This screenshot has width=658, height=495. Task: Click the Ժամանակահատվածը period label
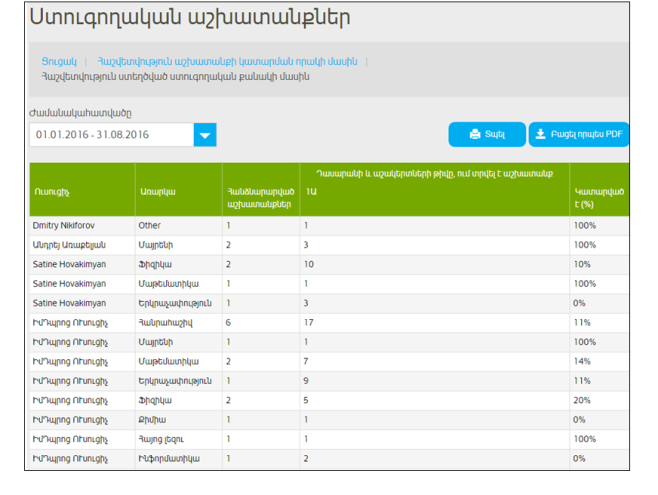tap(80, 113)
